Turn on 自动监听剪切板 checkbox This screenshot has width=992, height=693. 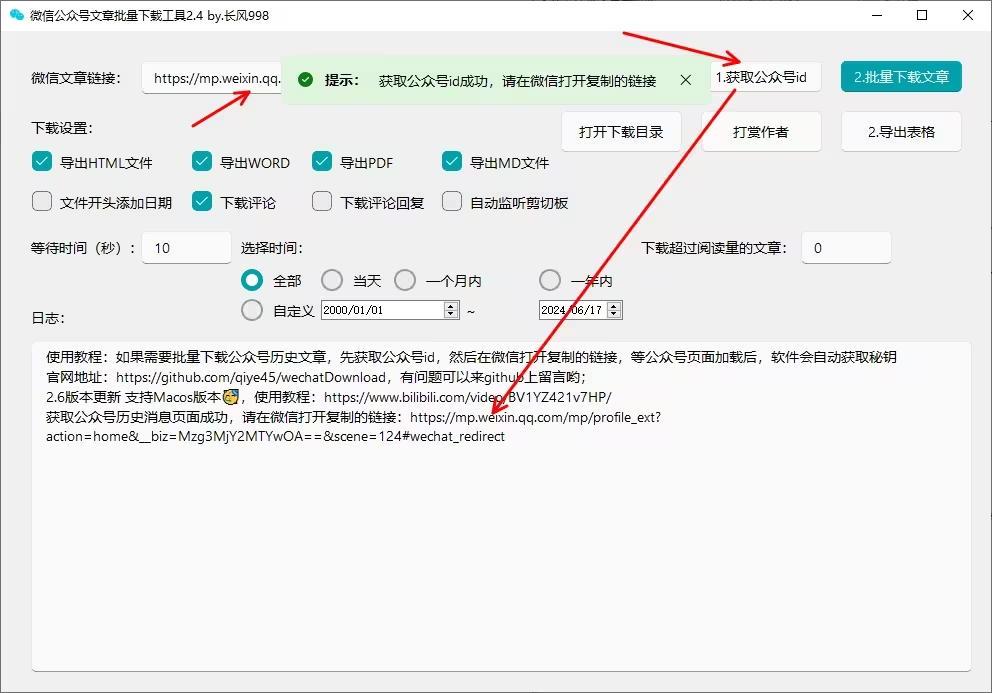[452, 202]
